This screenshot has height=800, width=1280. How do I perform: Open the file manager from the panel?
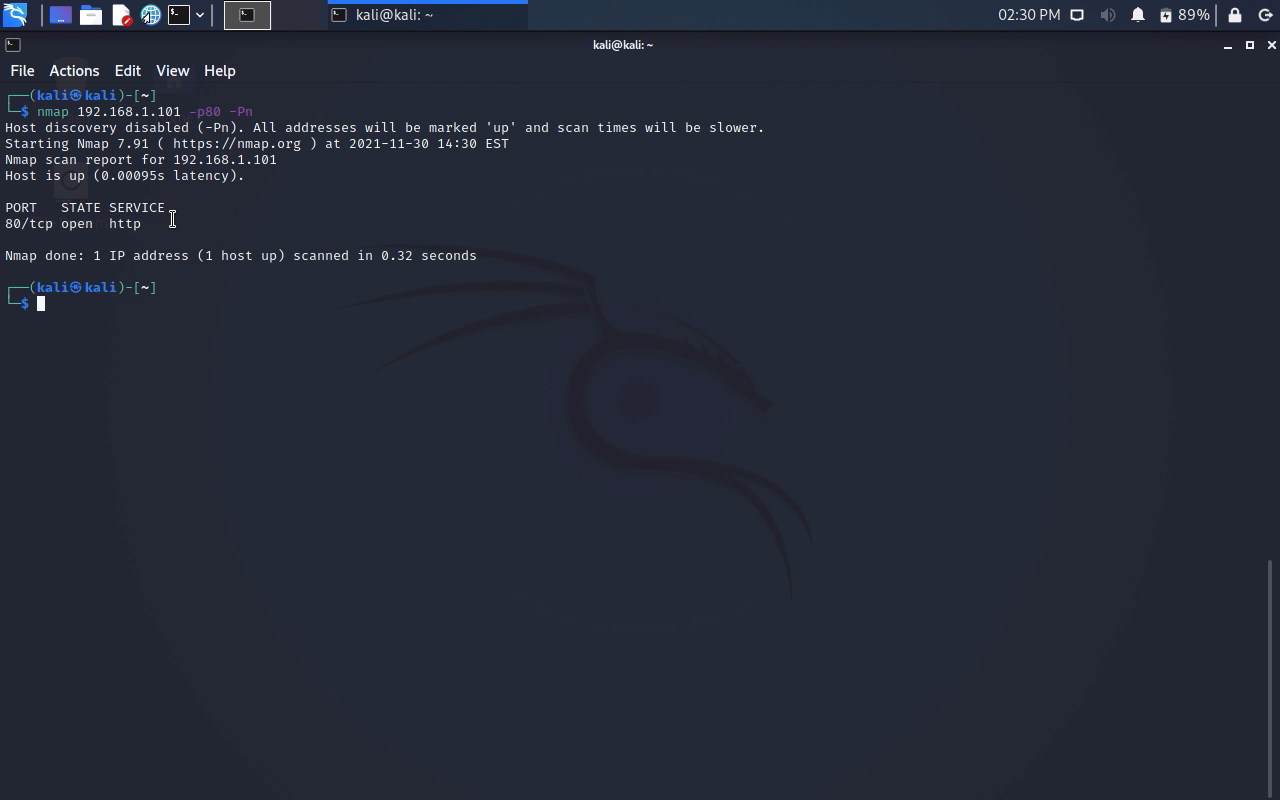pos(91,15)
